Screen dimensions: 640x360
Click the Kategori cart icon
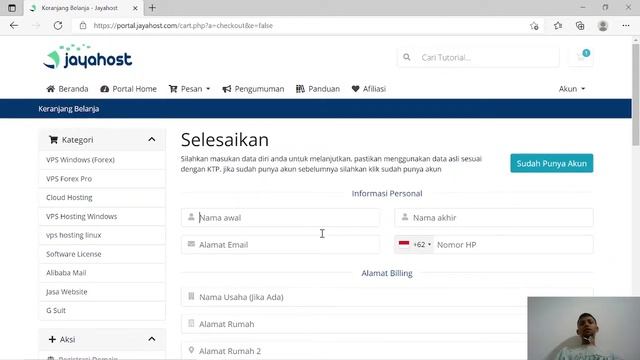pyautogui.click(x=53, y=140)
